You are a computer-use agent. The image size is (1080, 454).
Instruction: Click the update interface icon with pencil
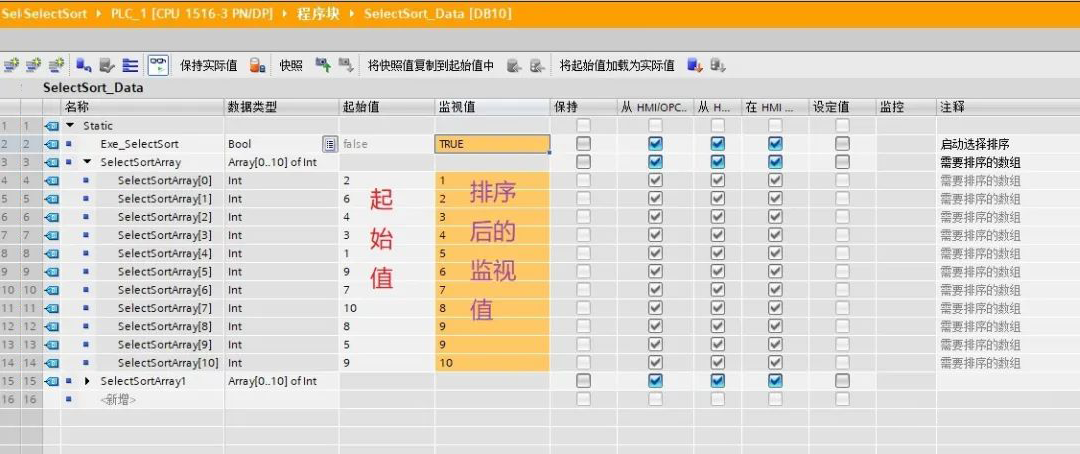coord(107,65)
